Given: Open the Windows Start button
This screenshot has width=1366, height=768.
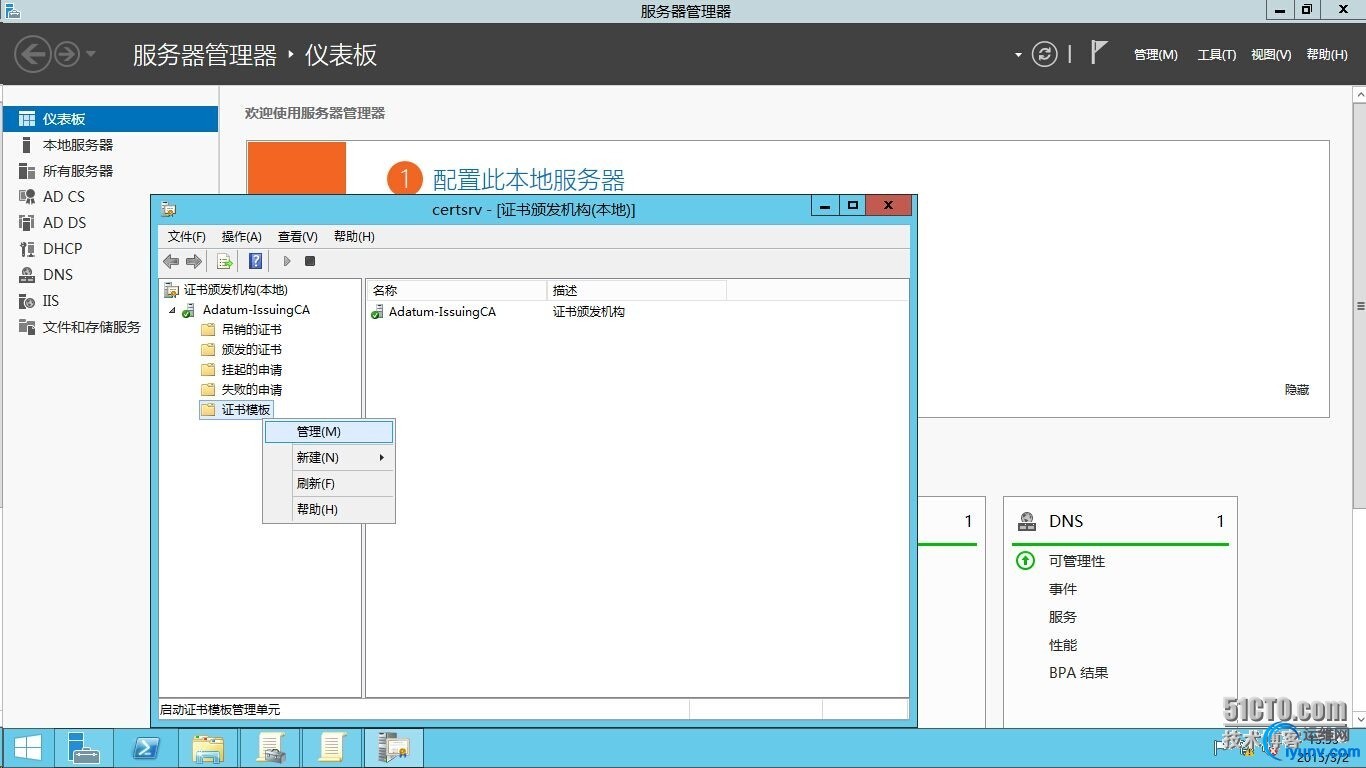Looking at the screenshot, I should point(27,748).
